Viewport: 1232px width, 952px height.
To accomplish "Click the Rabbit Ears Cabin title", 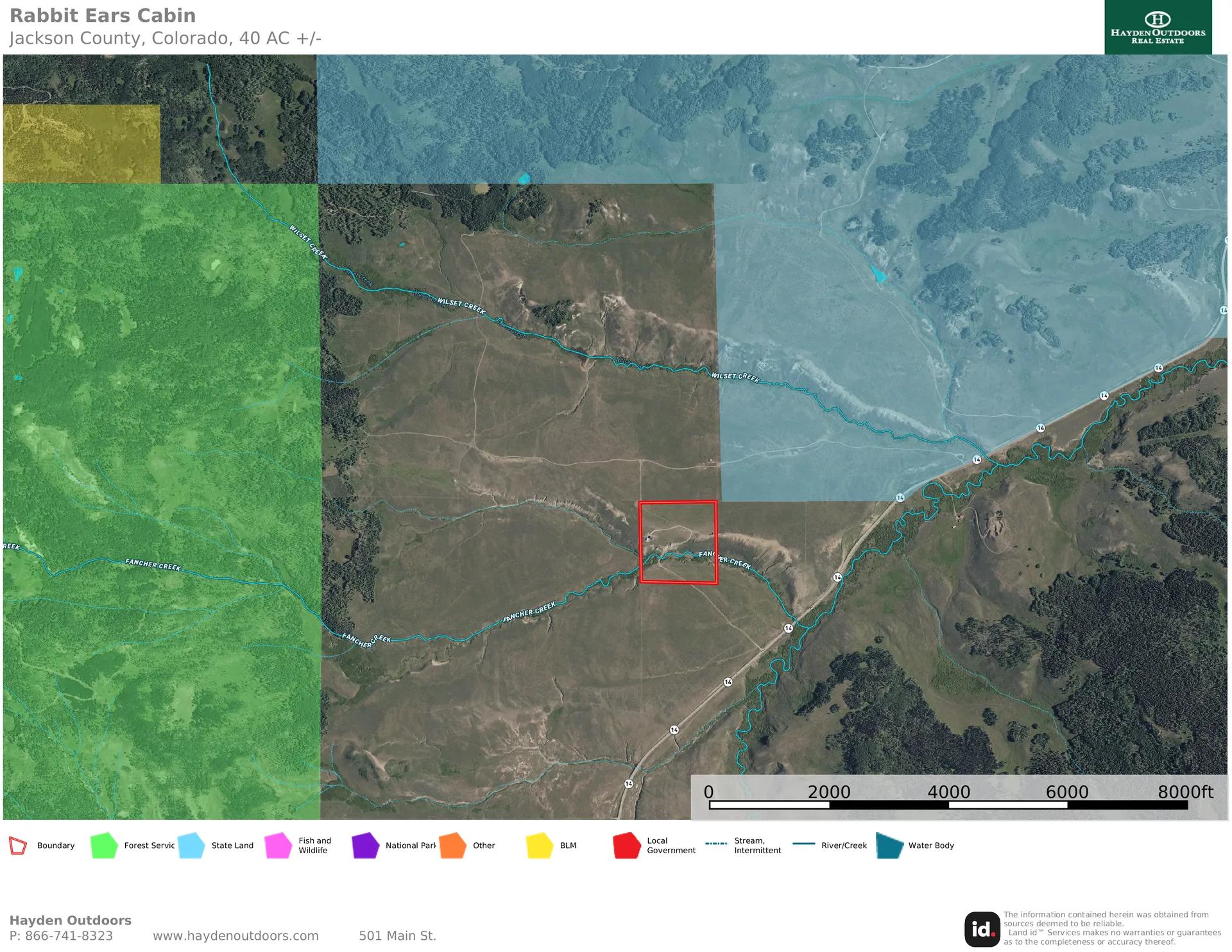I will [x=103, y=15].
